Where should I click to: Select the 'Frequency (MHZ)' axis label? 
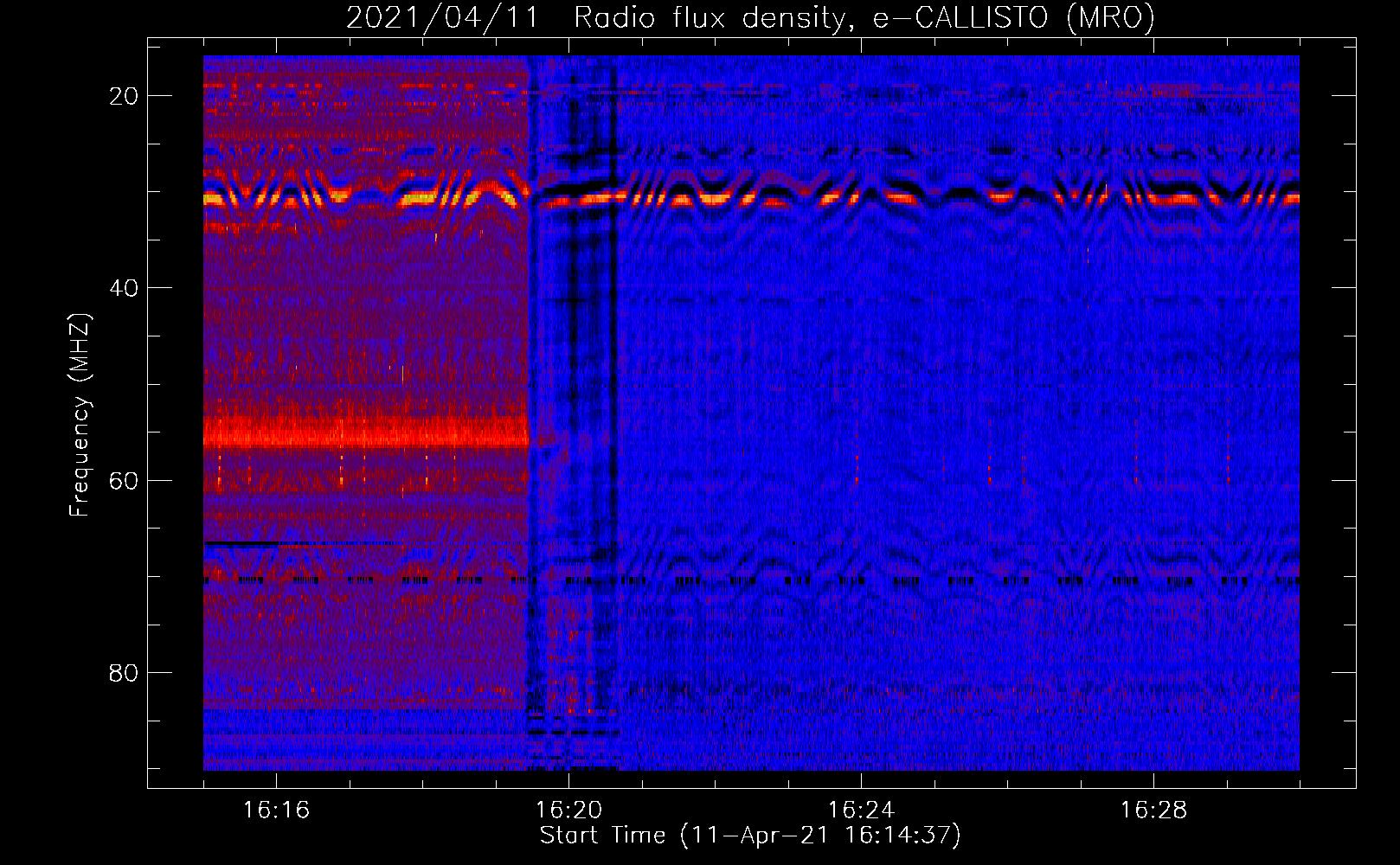coord(80,415)
